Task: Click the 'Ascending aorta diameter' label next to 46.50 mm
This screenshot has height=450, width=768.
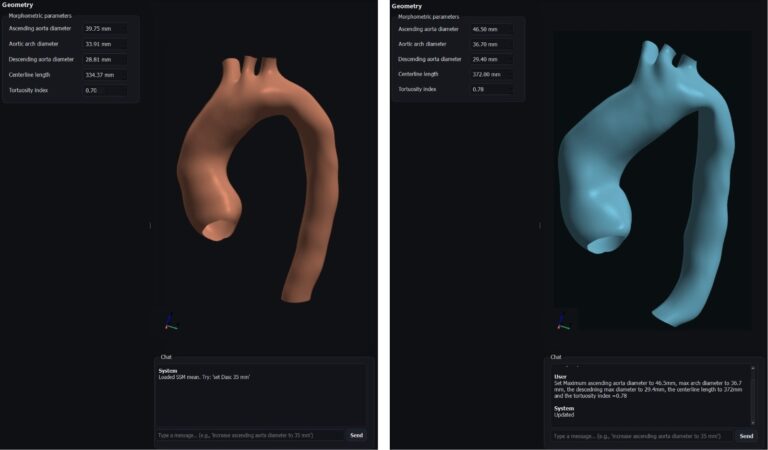Action: [428, 29]
